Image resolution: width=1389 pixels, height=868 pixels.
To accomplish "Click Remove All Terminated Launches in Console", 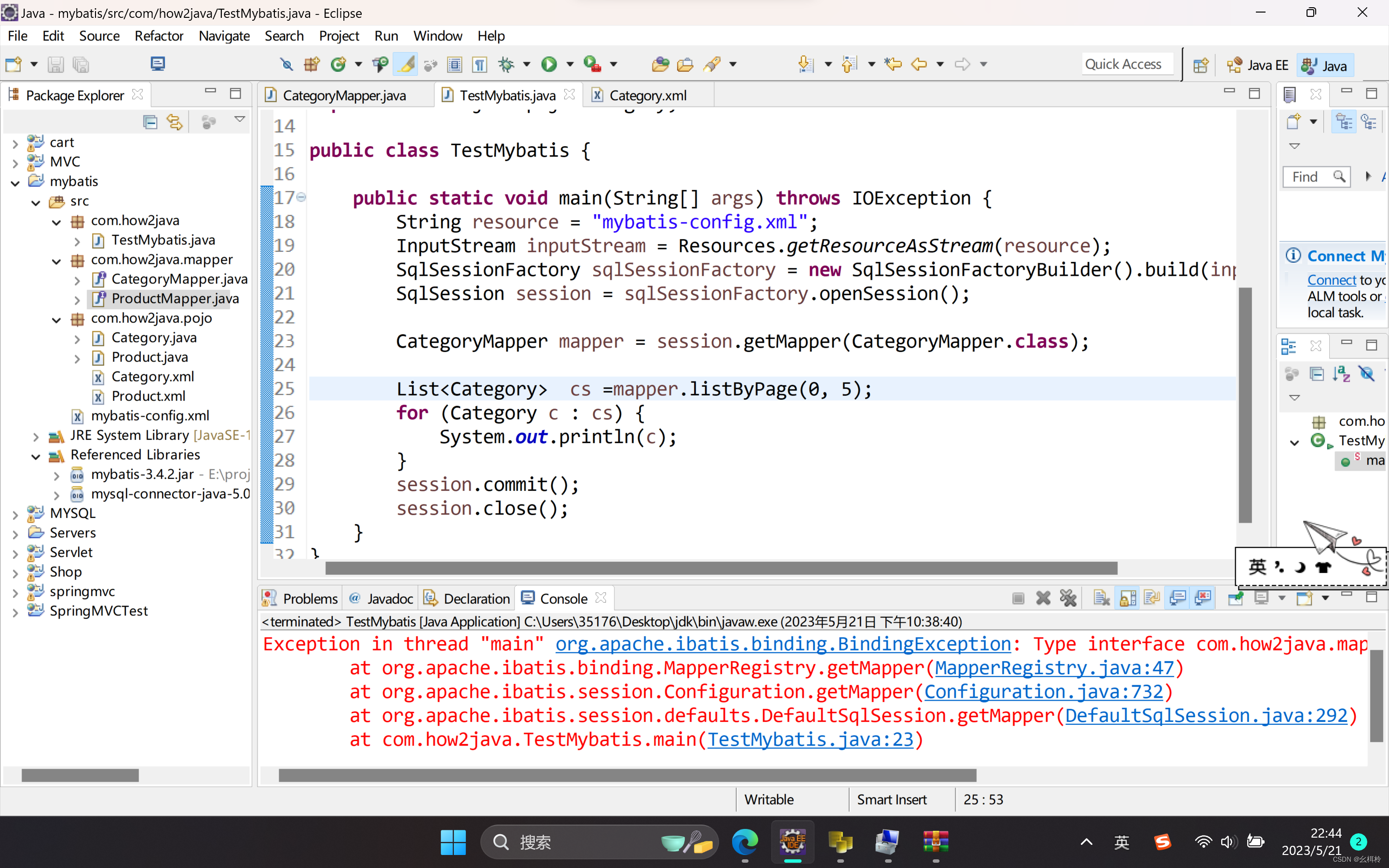I will [x=1068, y=598].
